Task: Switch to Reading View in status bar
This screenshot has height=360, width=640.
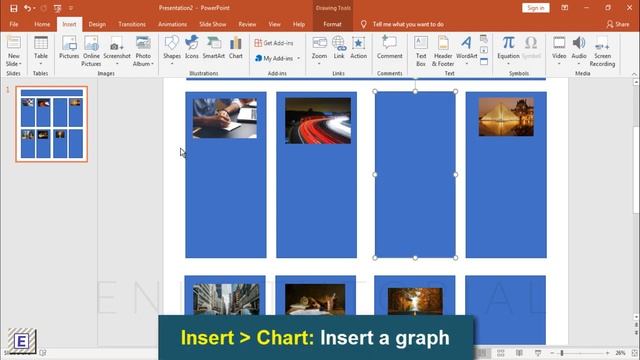Action: [x=519, y=353]
